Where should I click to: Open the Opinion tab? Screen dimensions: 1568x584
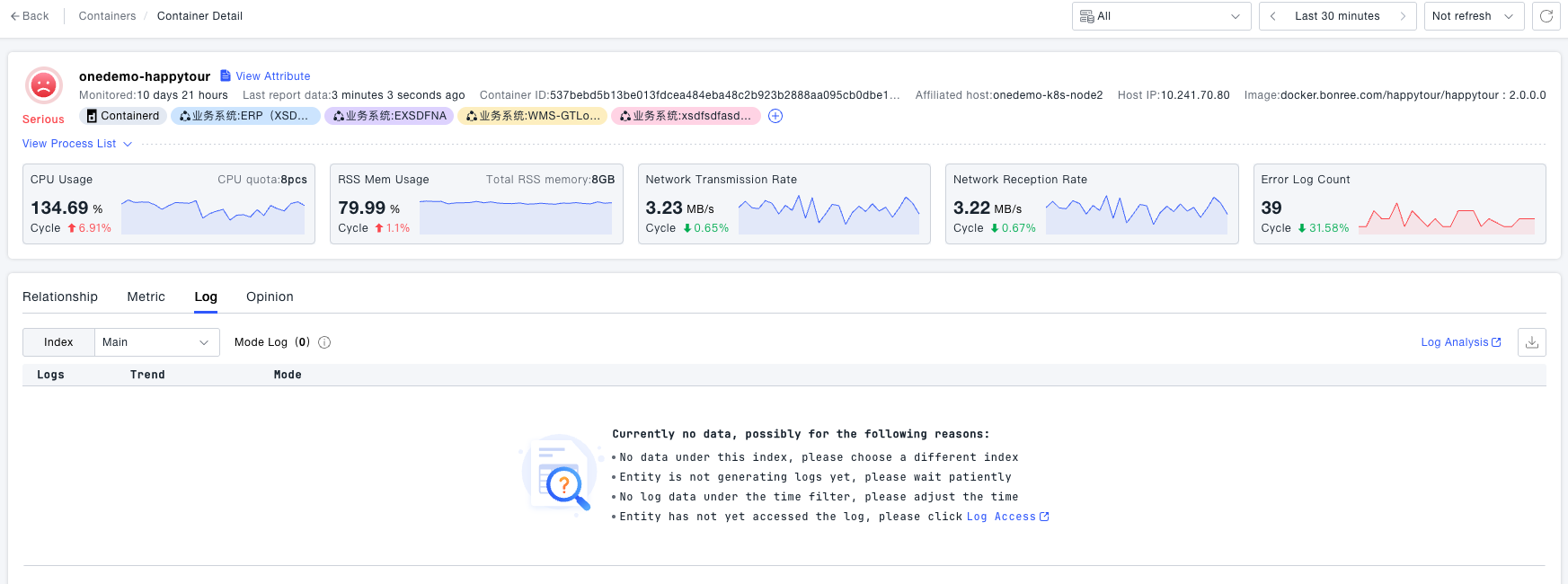point(270,296)
